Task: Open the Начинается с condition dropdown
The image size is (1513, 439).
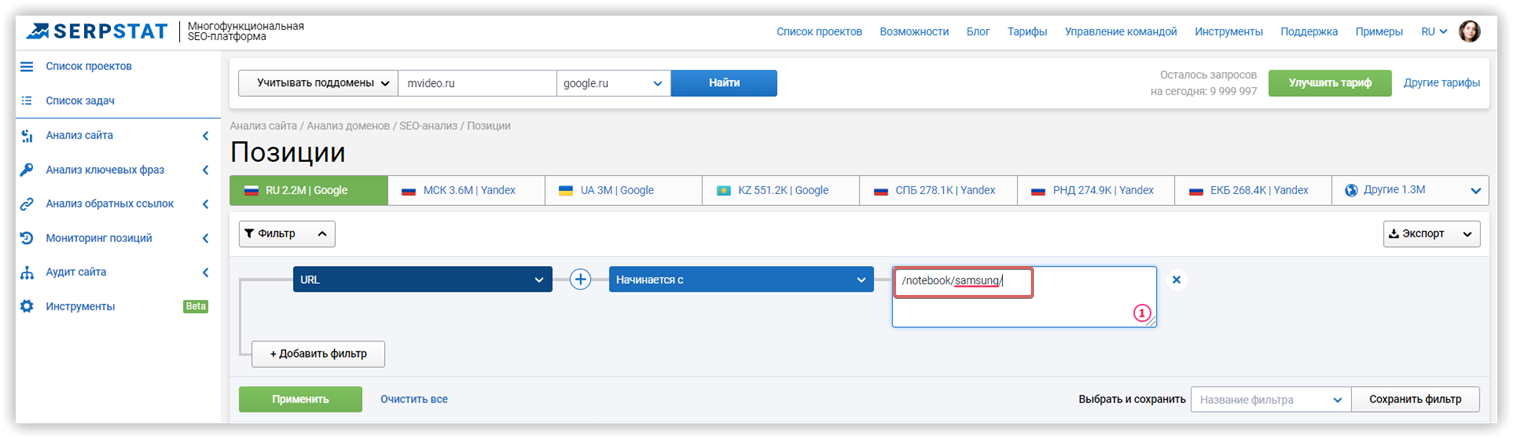Action: (x=741, y=280)
